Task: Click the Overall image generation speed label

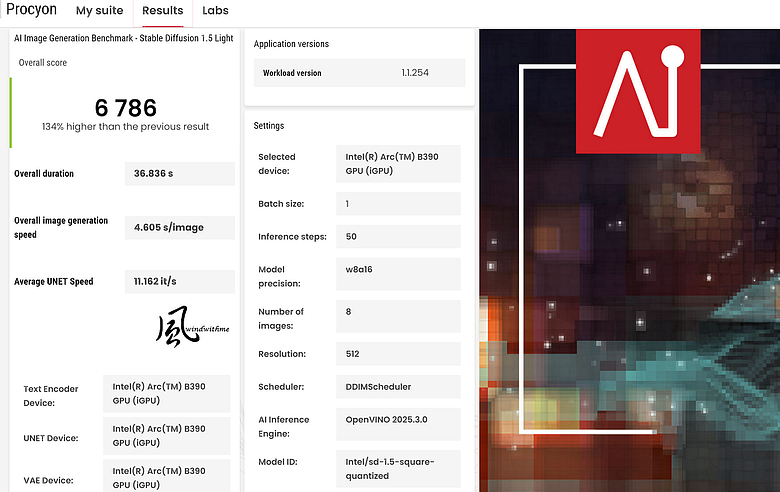Action: (x=61, y=227)
